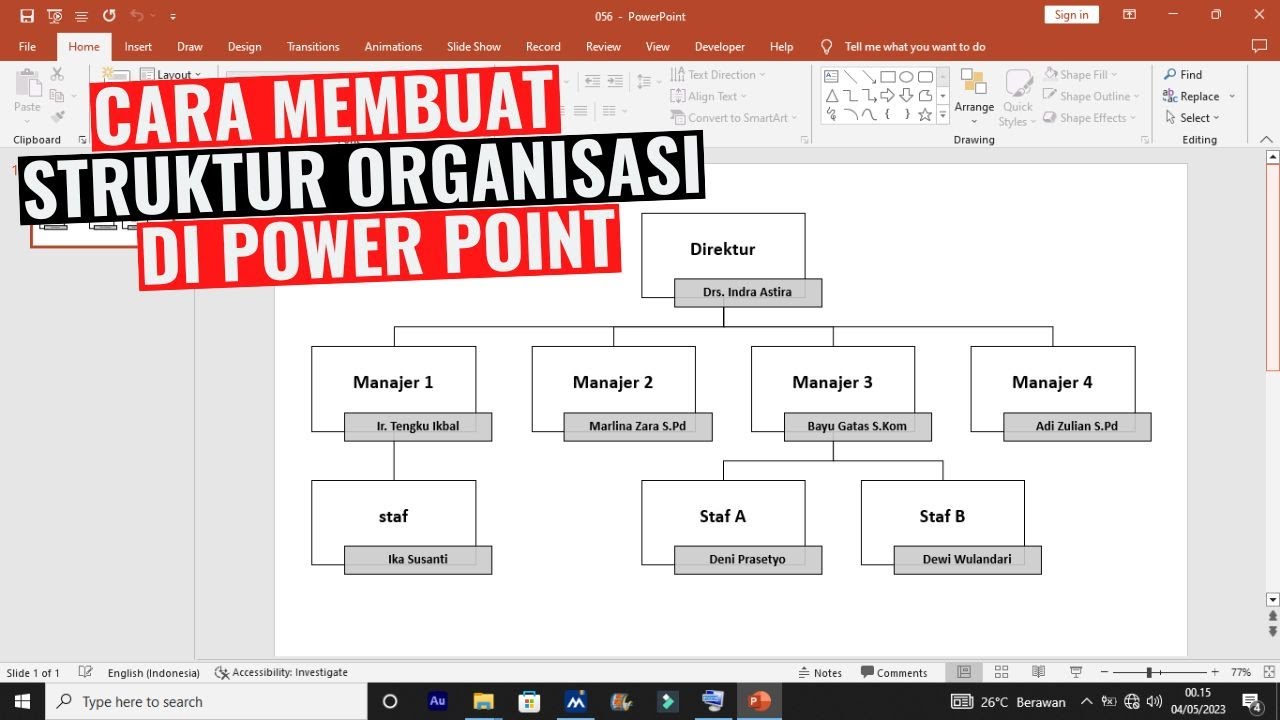Click the Redo/Repeat icon in title bar
Image resolution: width=1280 pixels, height=720 pixels.
tap(109, 16)
